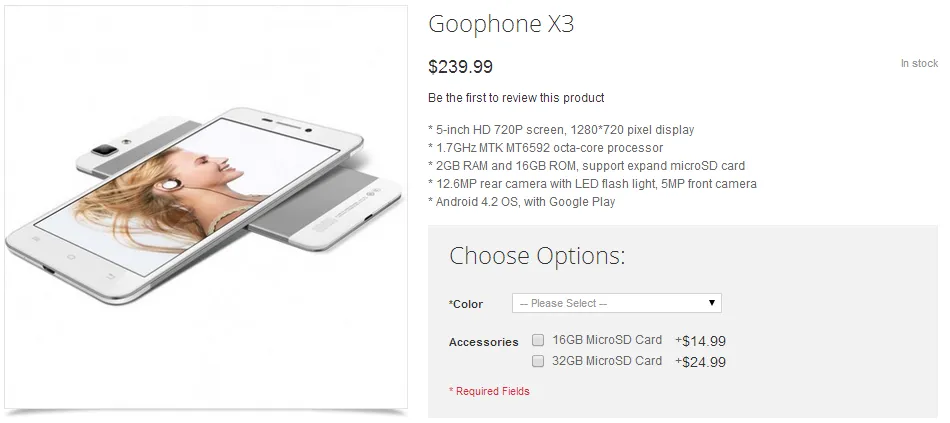Enable the 32GB MicroSD Card checkbox

click(538, 361)
